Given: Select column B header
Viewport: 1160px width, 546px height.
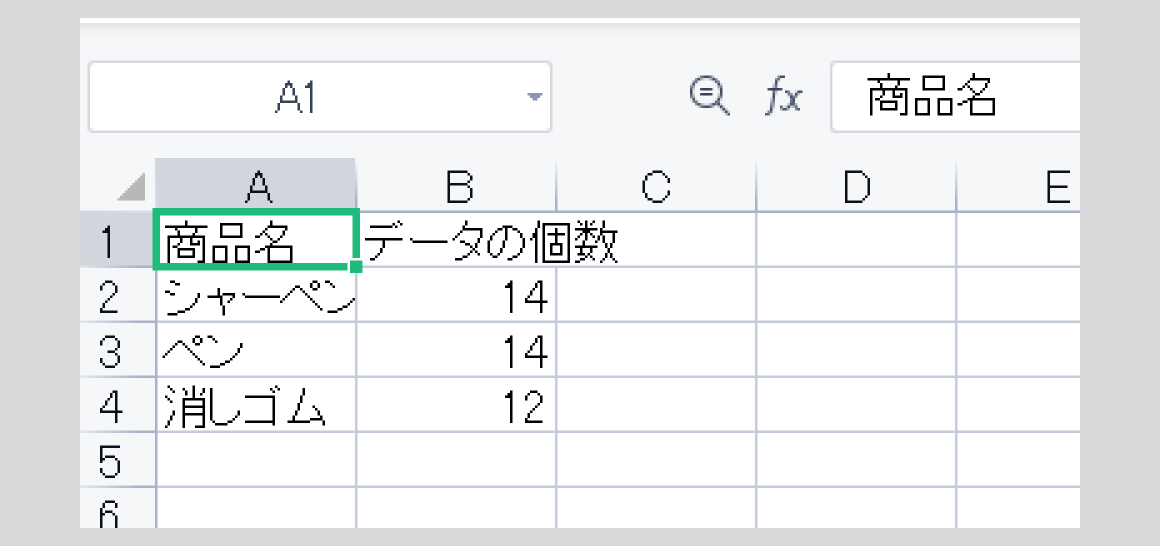Looking at the screenshot, I should coord(456,183).
